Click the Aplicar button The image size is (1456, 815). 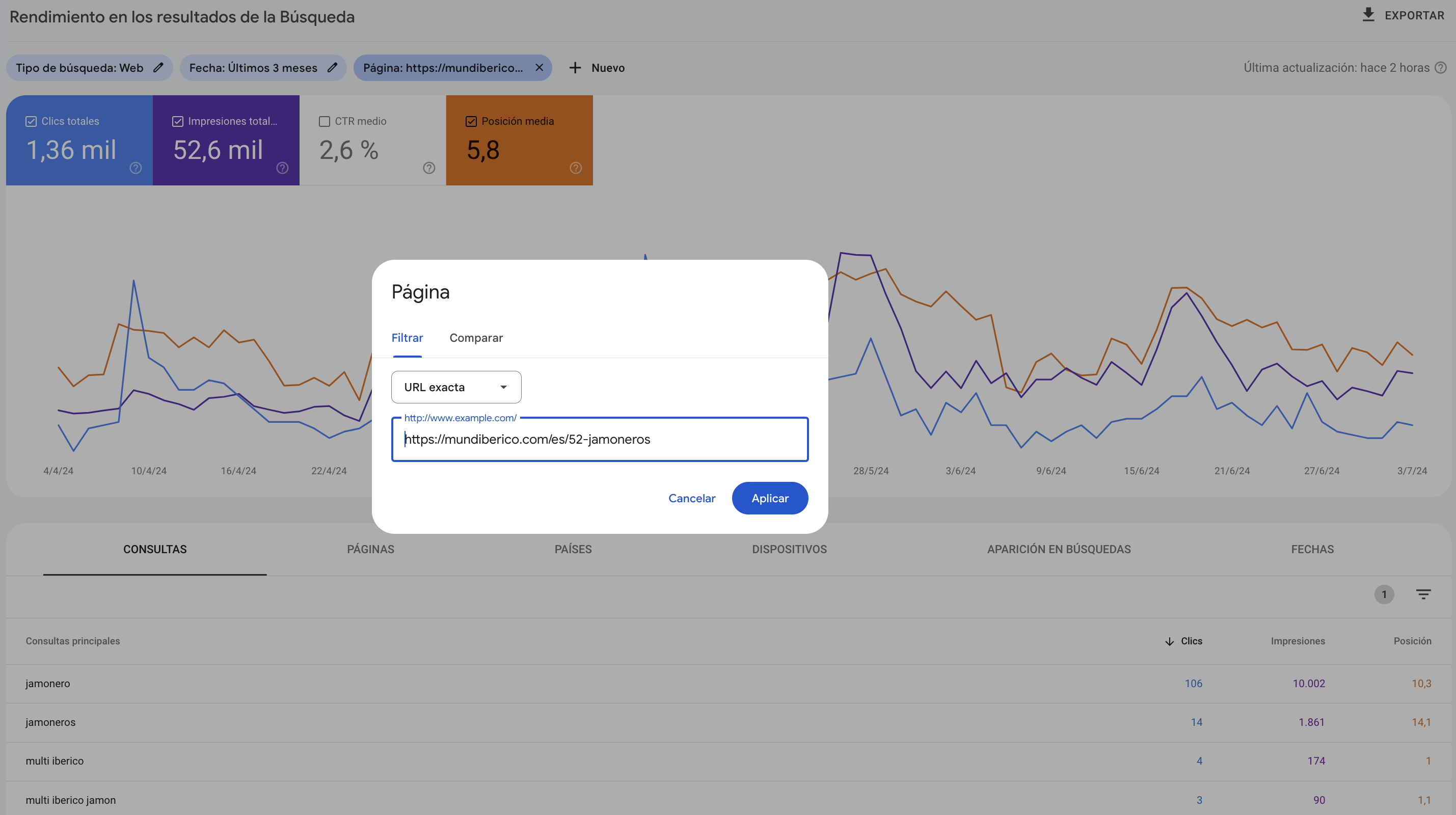769,498
